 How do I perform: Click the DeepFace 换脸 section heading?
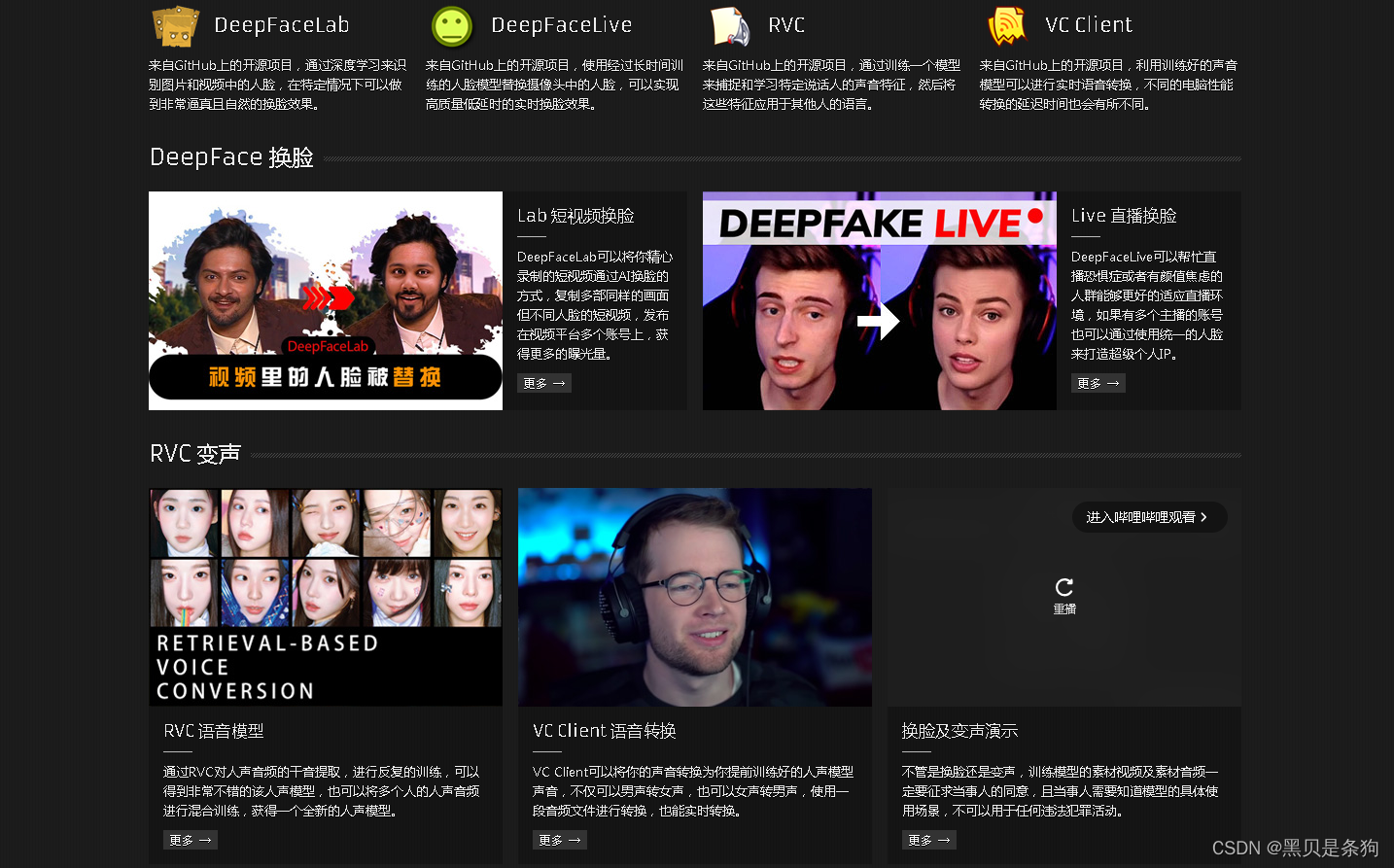click(x=231, y=157)
